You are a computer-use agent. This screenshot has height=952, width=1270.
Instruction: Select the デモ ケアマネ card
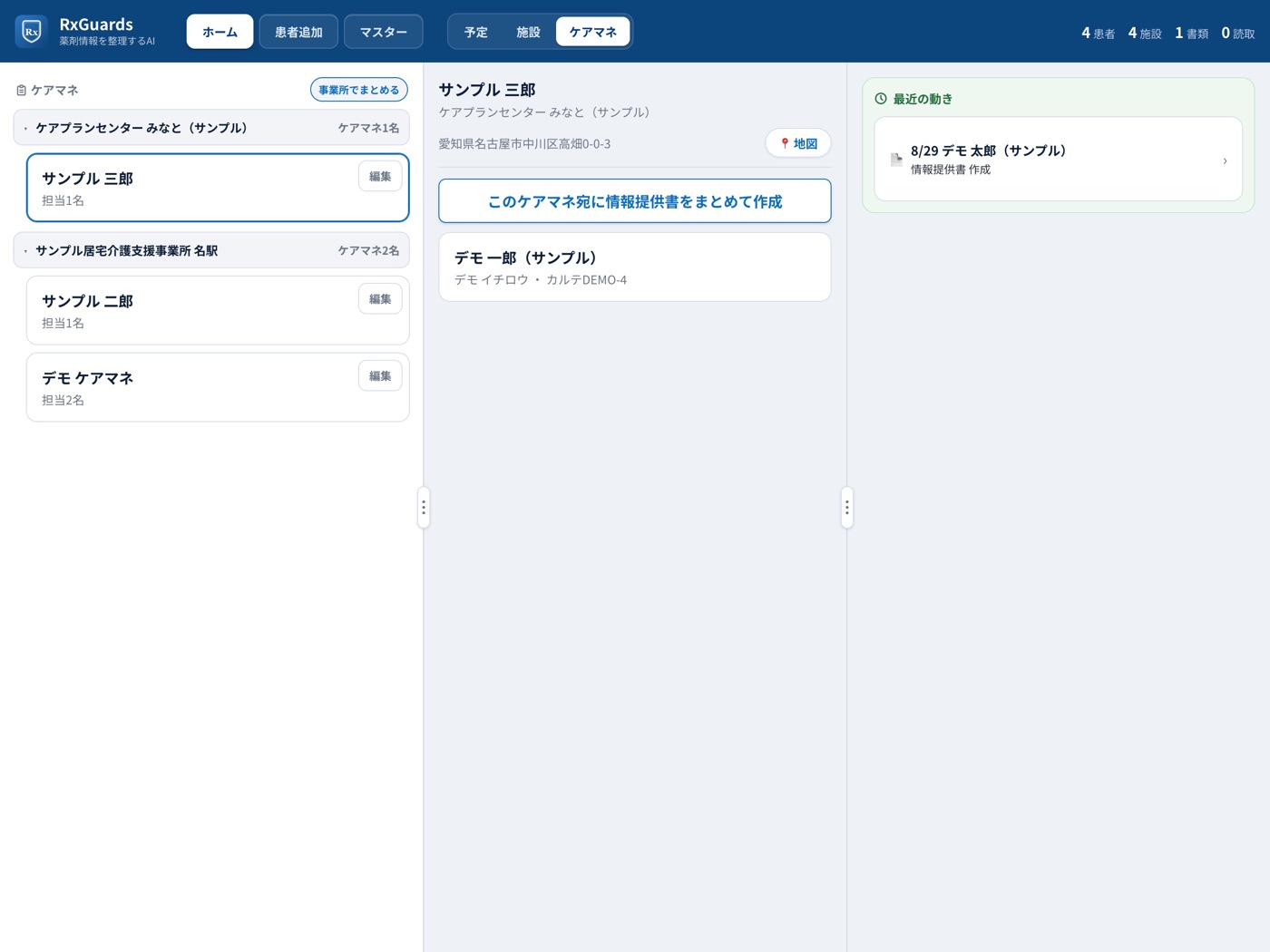218,387
